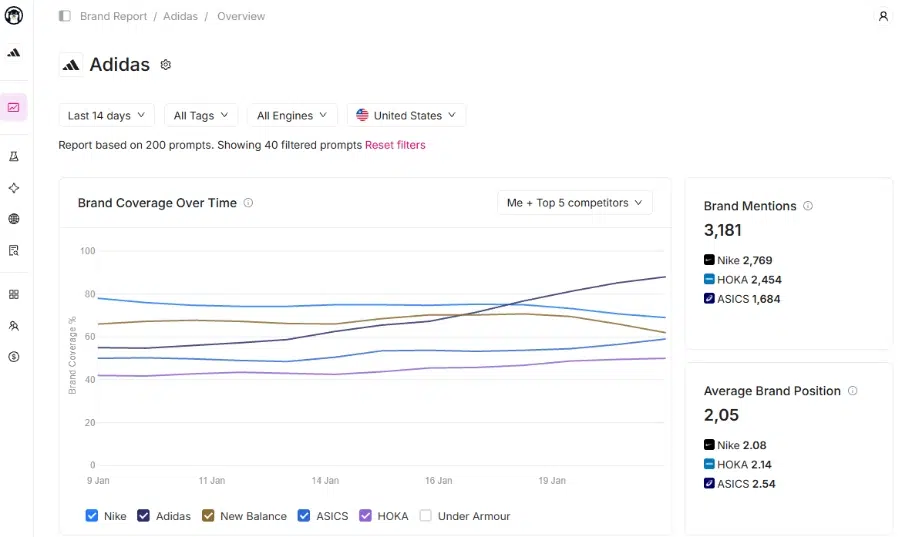Viewport: 902px width, 537px height.
Task: Click info icon next to Brand Coverage Over Time
Action: pyautogui.click(x=248, y=203)
